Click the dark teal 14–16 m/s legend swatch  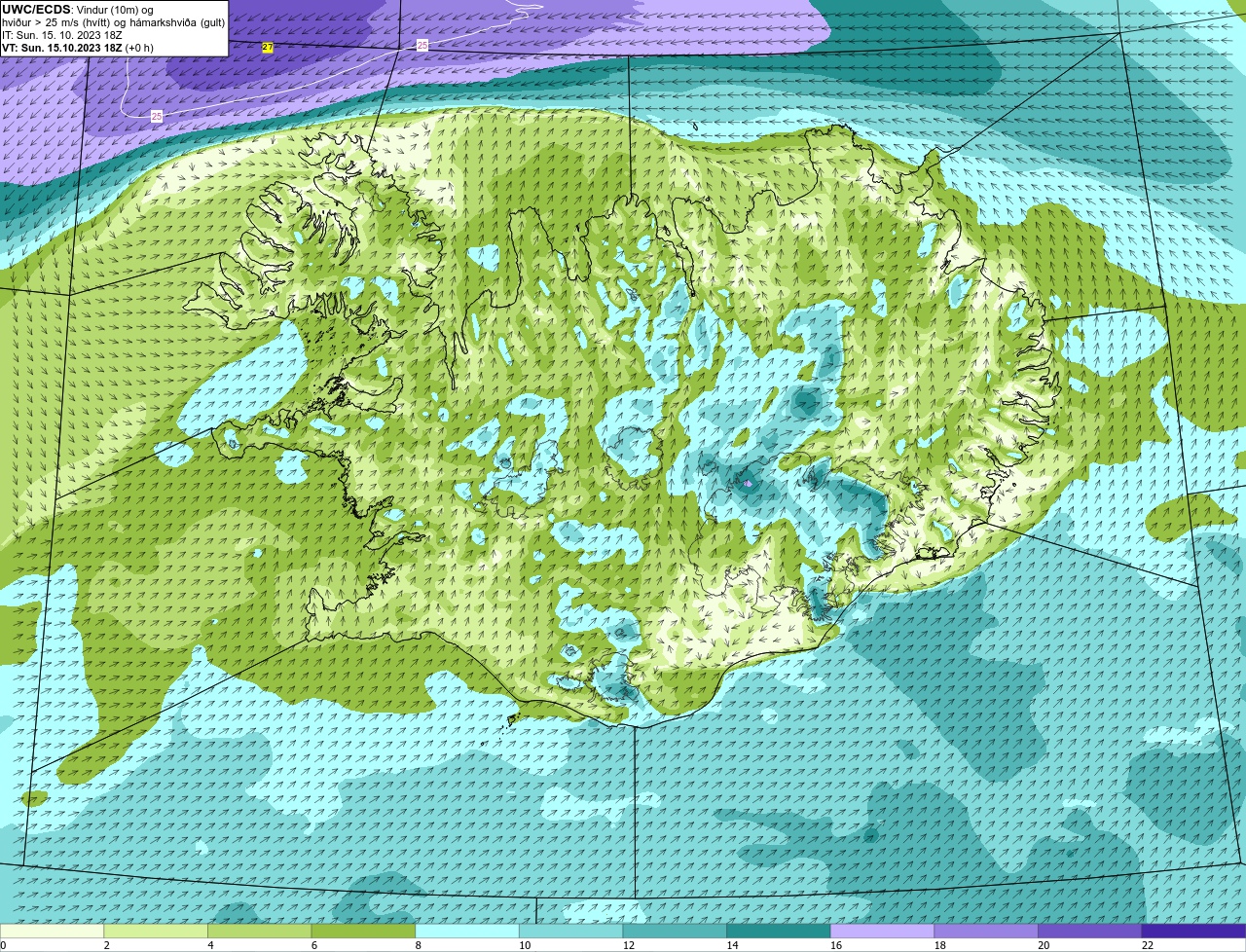pos(779,931)
